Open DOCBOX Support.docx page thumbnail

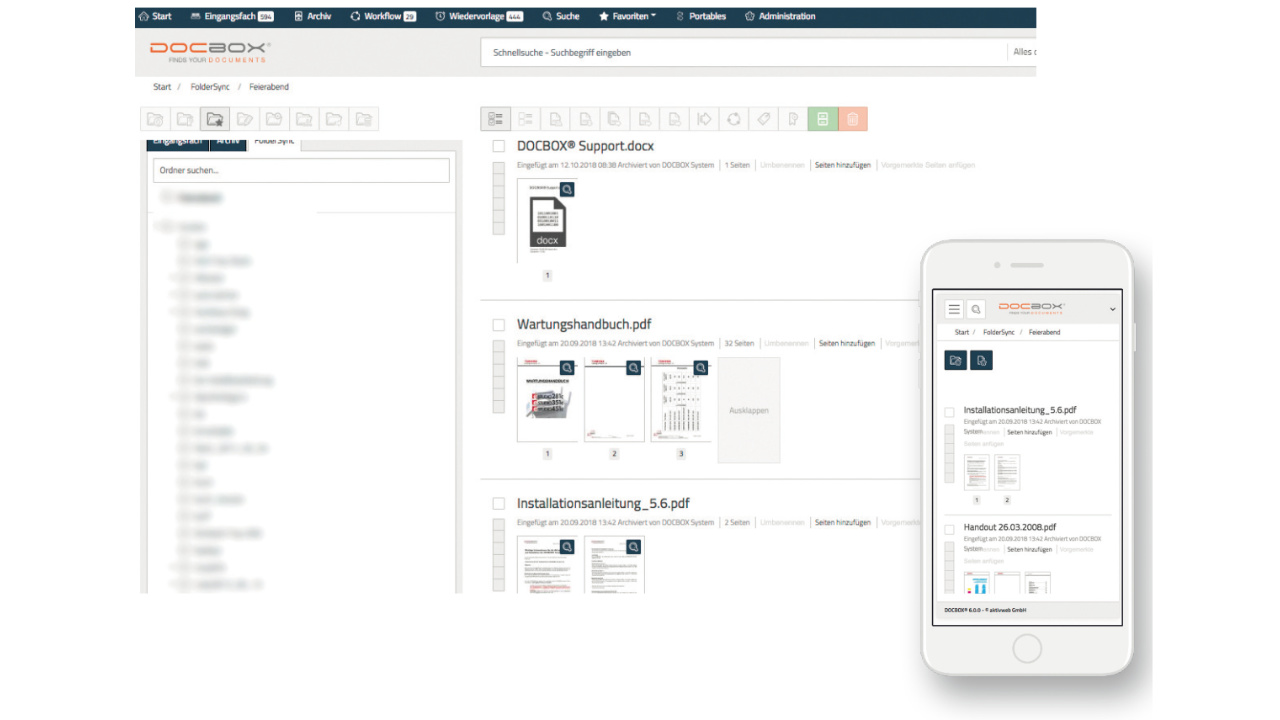547,221
